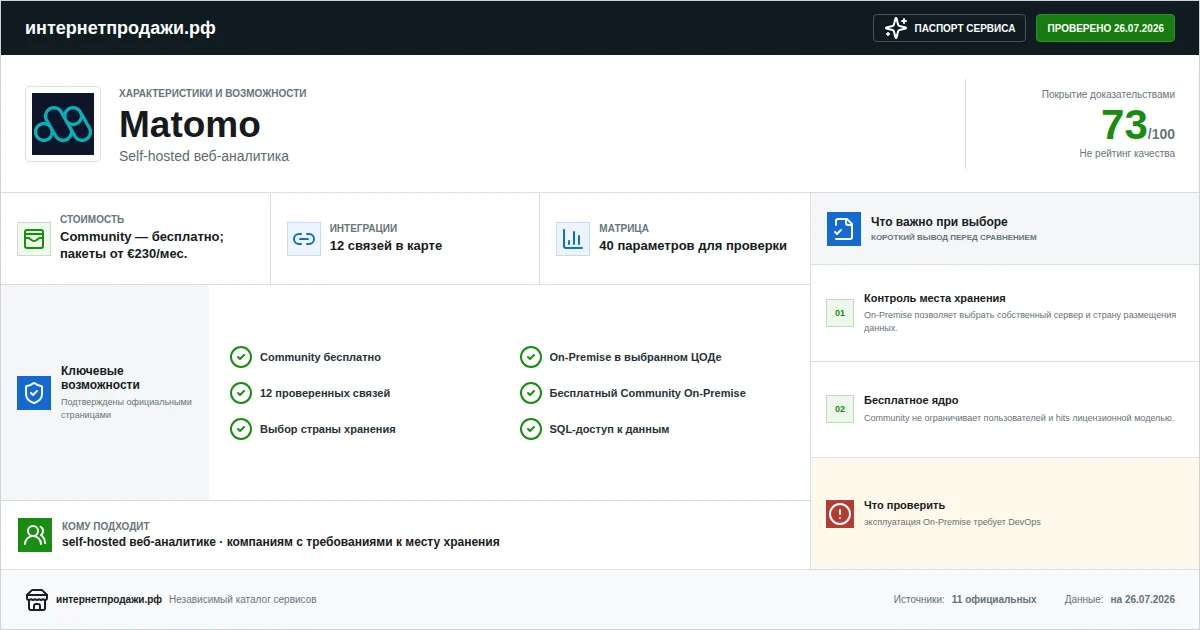Click the Ключевые возможности shield icon
The image size is (1200, 630).
34,393
